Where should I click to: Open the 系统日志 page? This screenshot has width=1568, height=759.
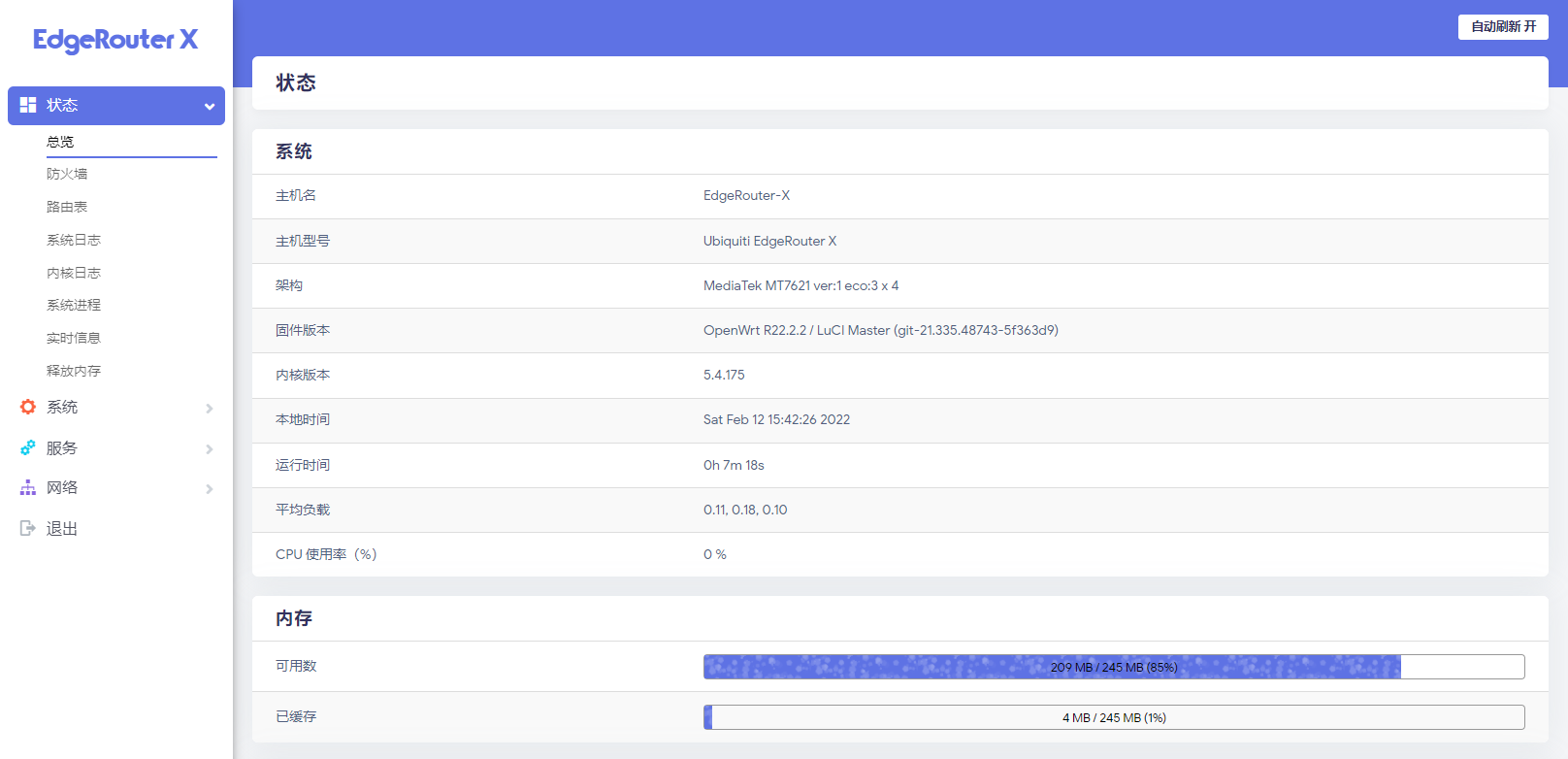(x=74, y=240)
